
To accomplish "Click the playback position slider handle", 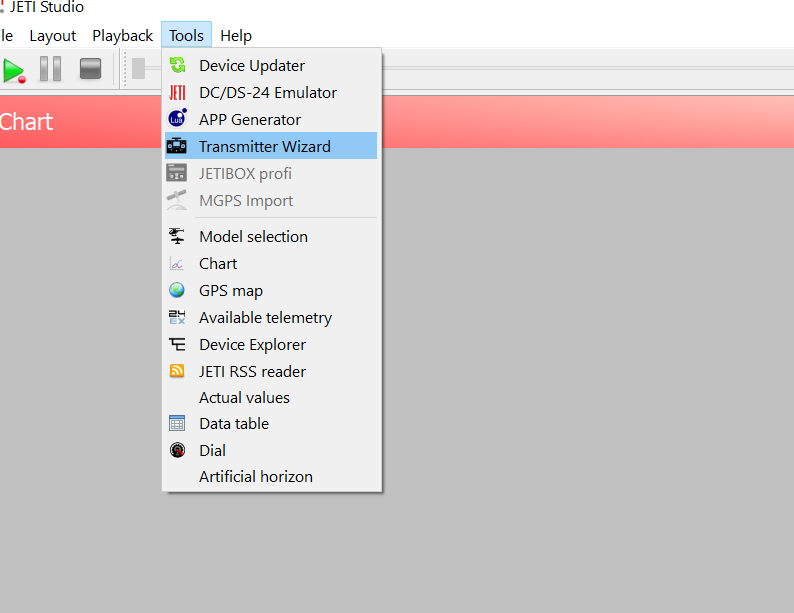I will click(x=138, y=68).
